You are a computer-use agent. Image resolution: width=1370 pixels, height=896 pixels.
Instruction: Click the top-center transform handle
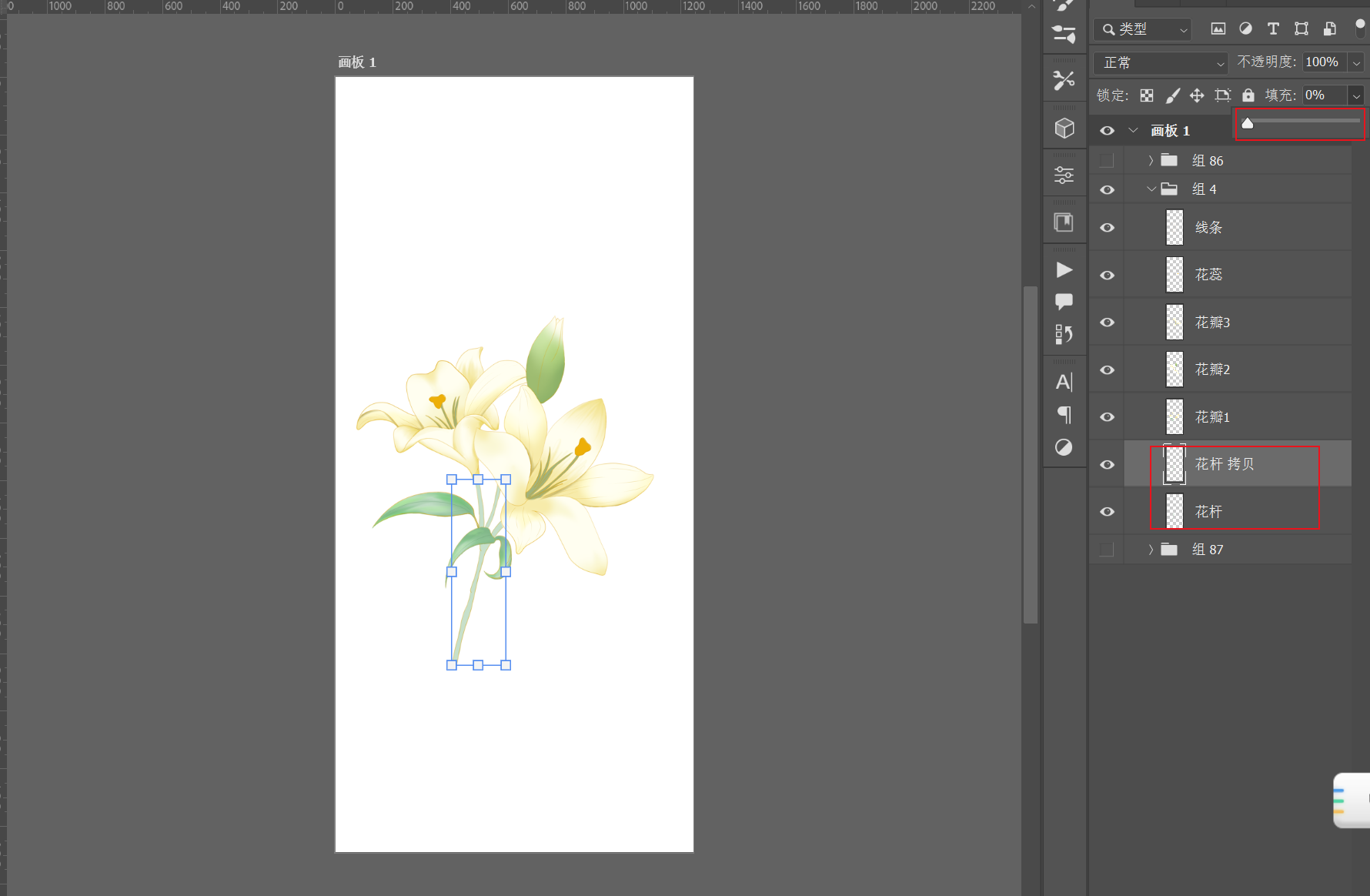point(478,480)
